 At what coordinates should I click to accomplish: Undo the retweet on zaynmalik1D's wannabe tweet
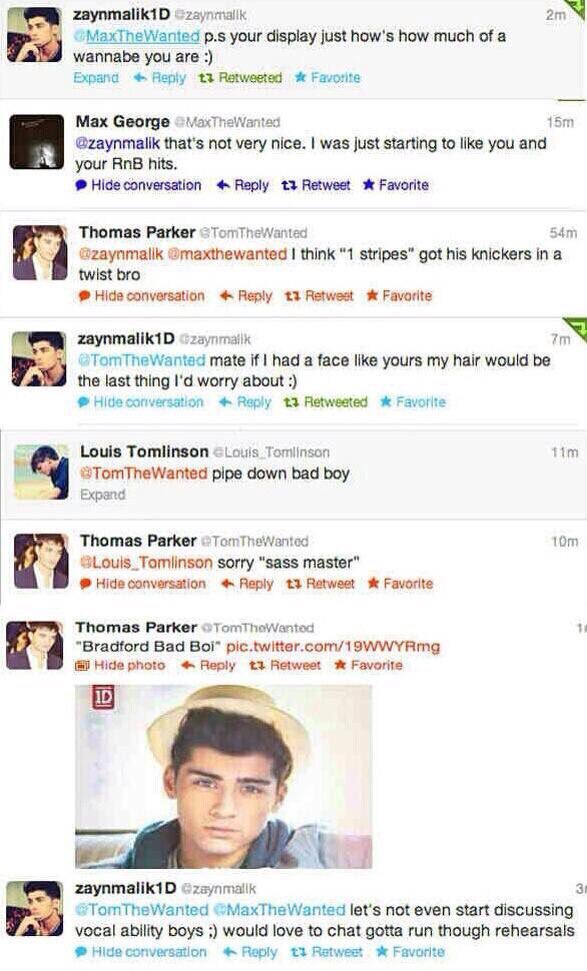240,77
